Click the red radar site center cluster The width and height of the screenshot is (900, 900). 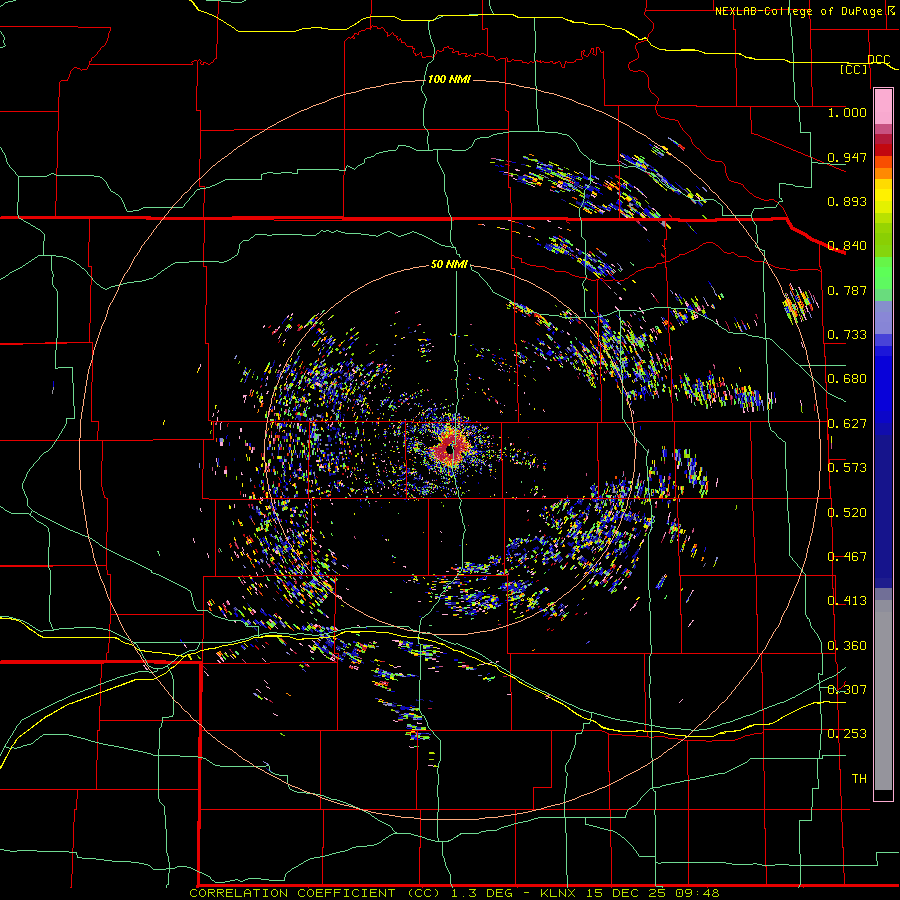pos(451,448)
